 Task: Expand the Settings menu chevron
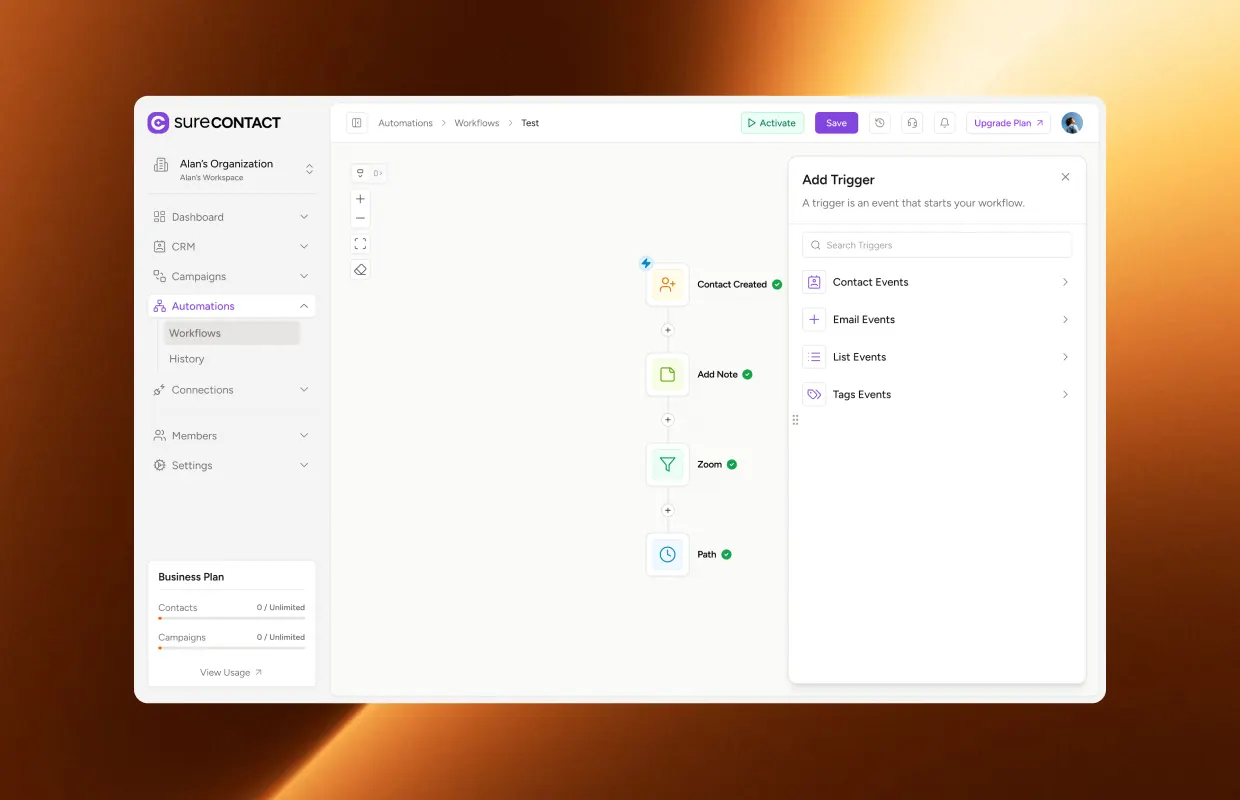click(304, 465)
